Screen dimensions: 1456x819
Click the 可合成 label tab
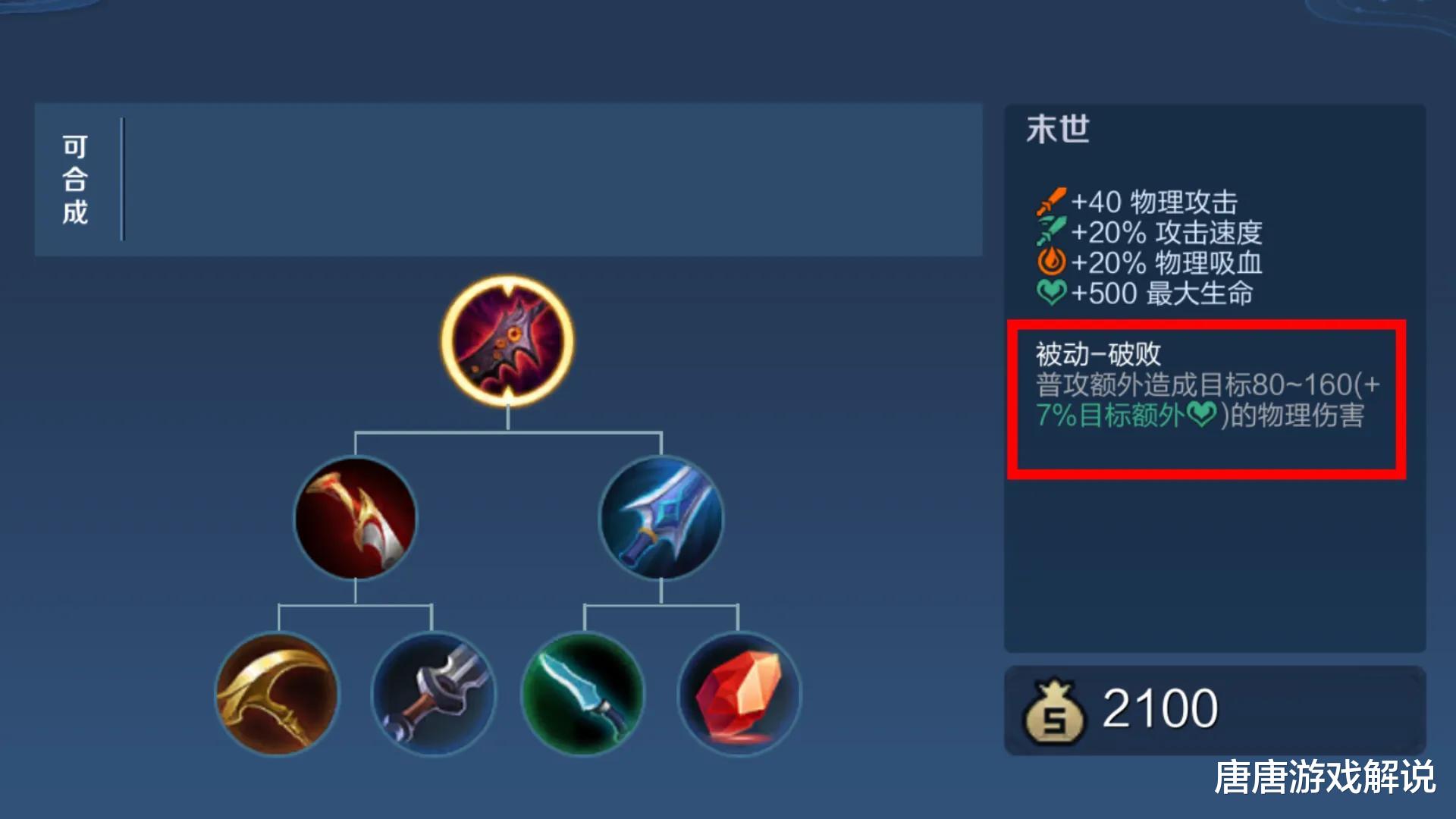pos(75,180)
